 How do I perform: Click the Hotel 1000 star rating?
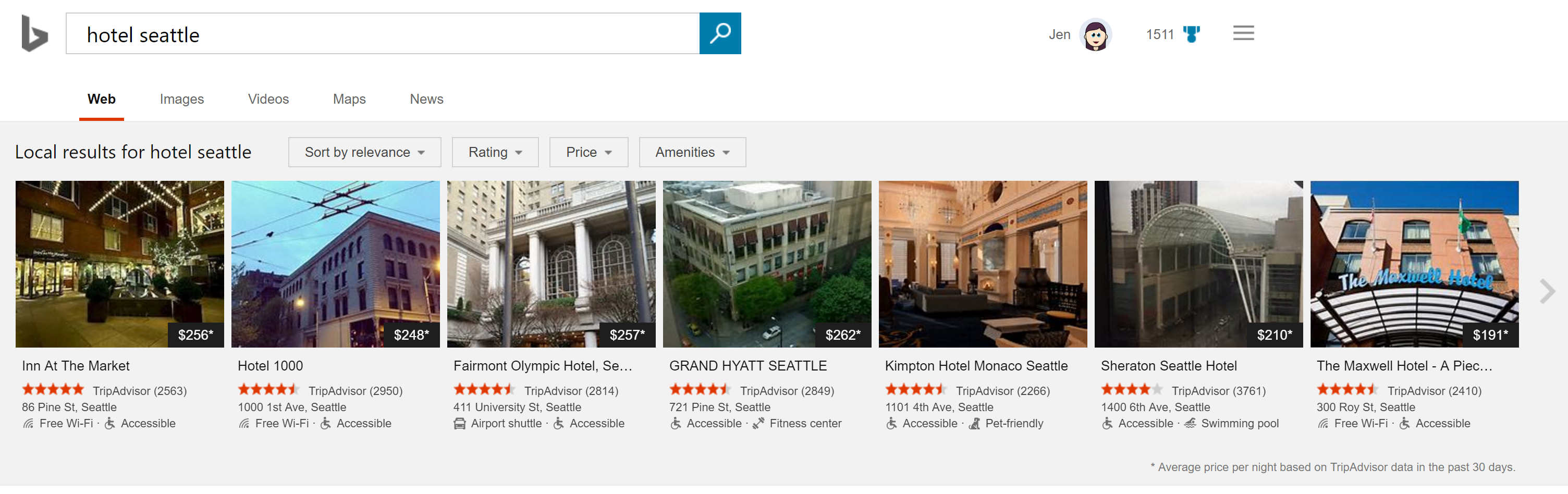[268, 390]
